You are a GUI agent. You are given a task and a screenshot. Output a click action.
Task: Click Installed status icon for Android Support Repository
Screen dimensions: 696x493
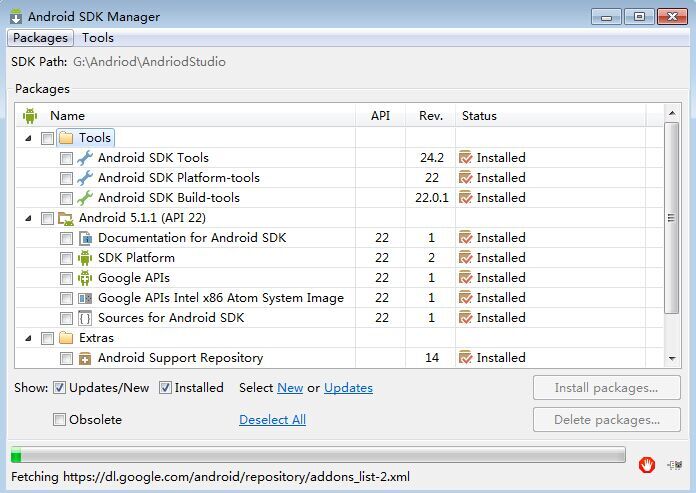(465, 358)
